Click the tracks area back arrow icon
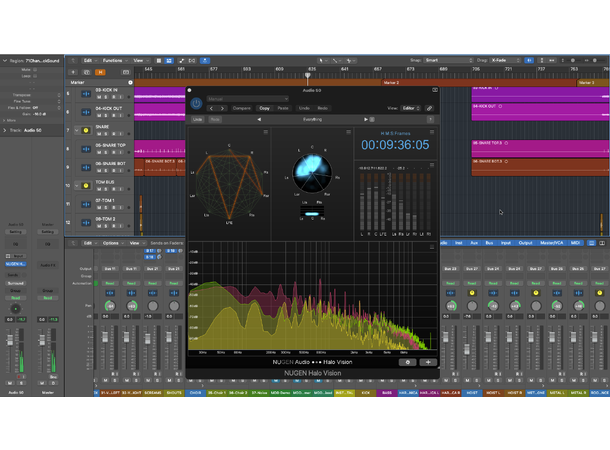Screen dimensions: 610x450 pos(73,61)
